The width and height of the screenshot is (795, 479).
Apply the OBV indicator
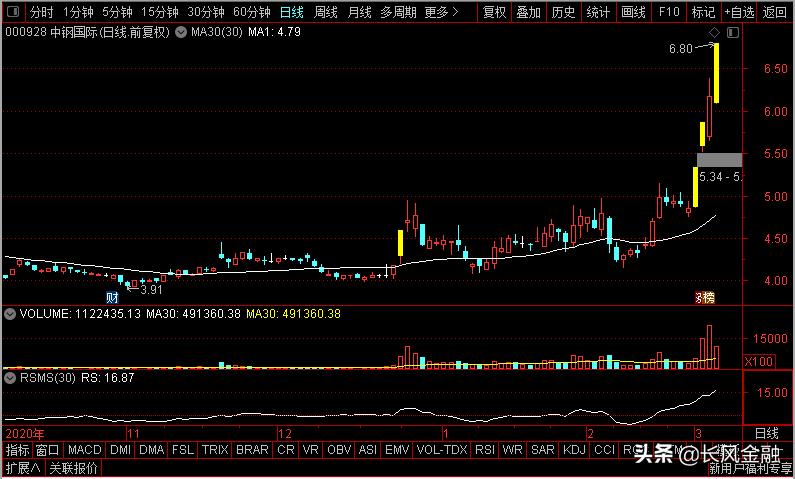[x=339, y=450]
